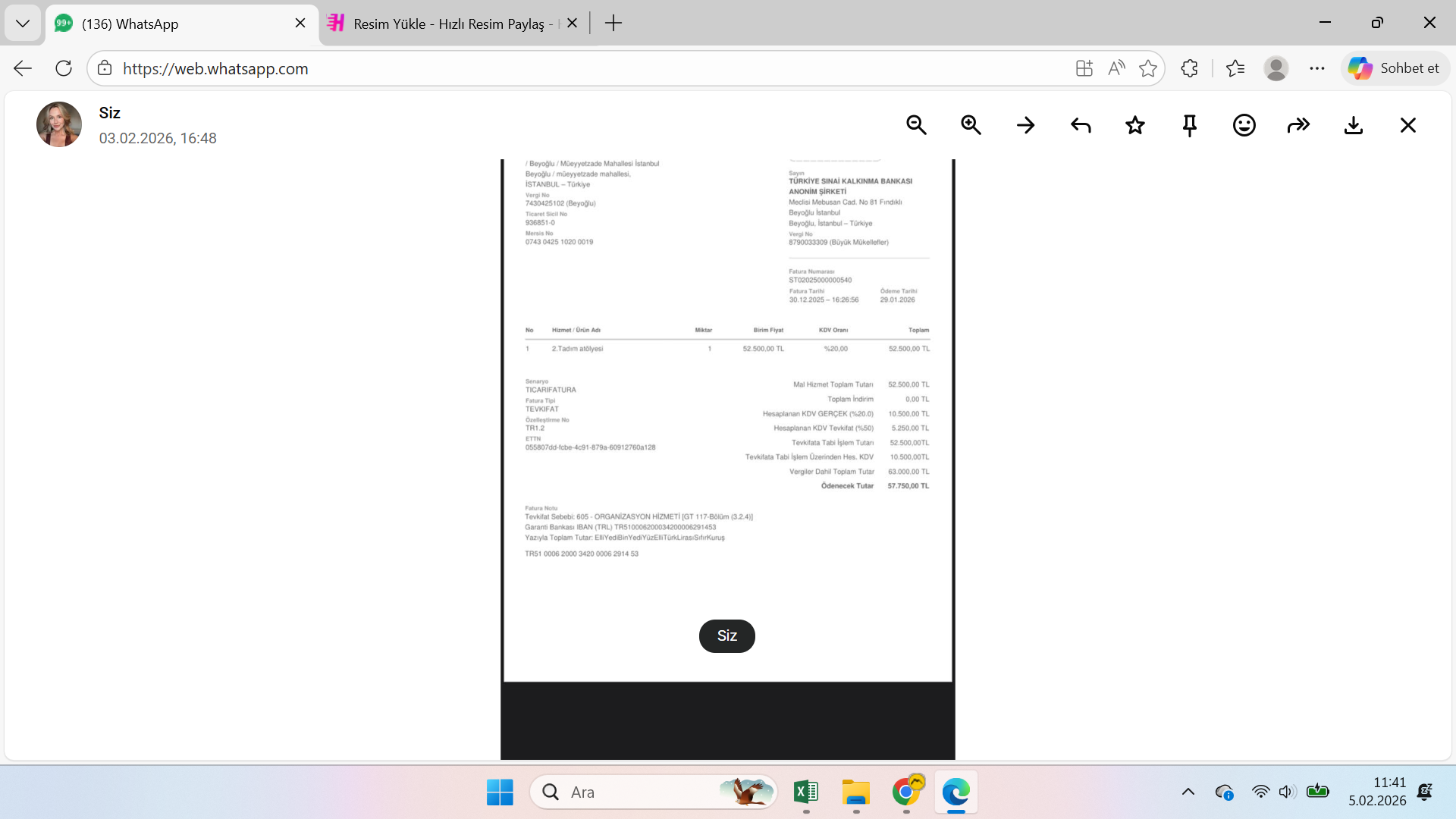This screenshot has width=1456, height=819.
Task: Zoom in on the invoice image
Action: [x=971, y=125]
